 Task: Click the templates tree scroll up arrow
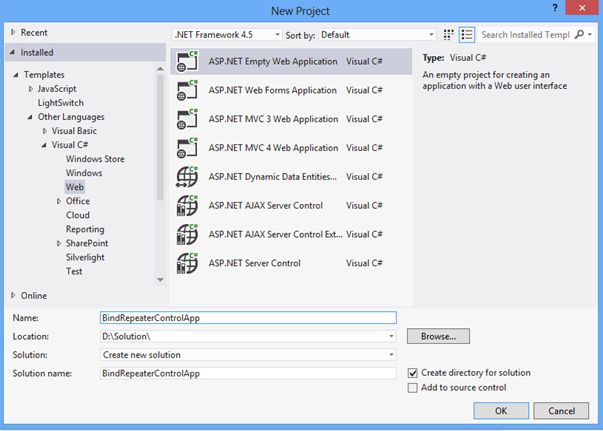pyautogui.click(x=160, y=69)
